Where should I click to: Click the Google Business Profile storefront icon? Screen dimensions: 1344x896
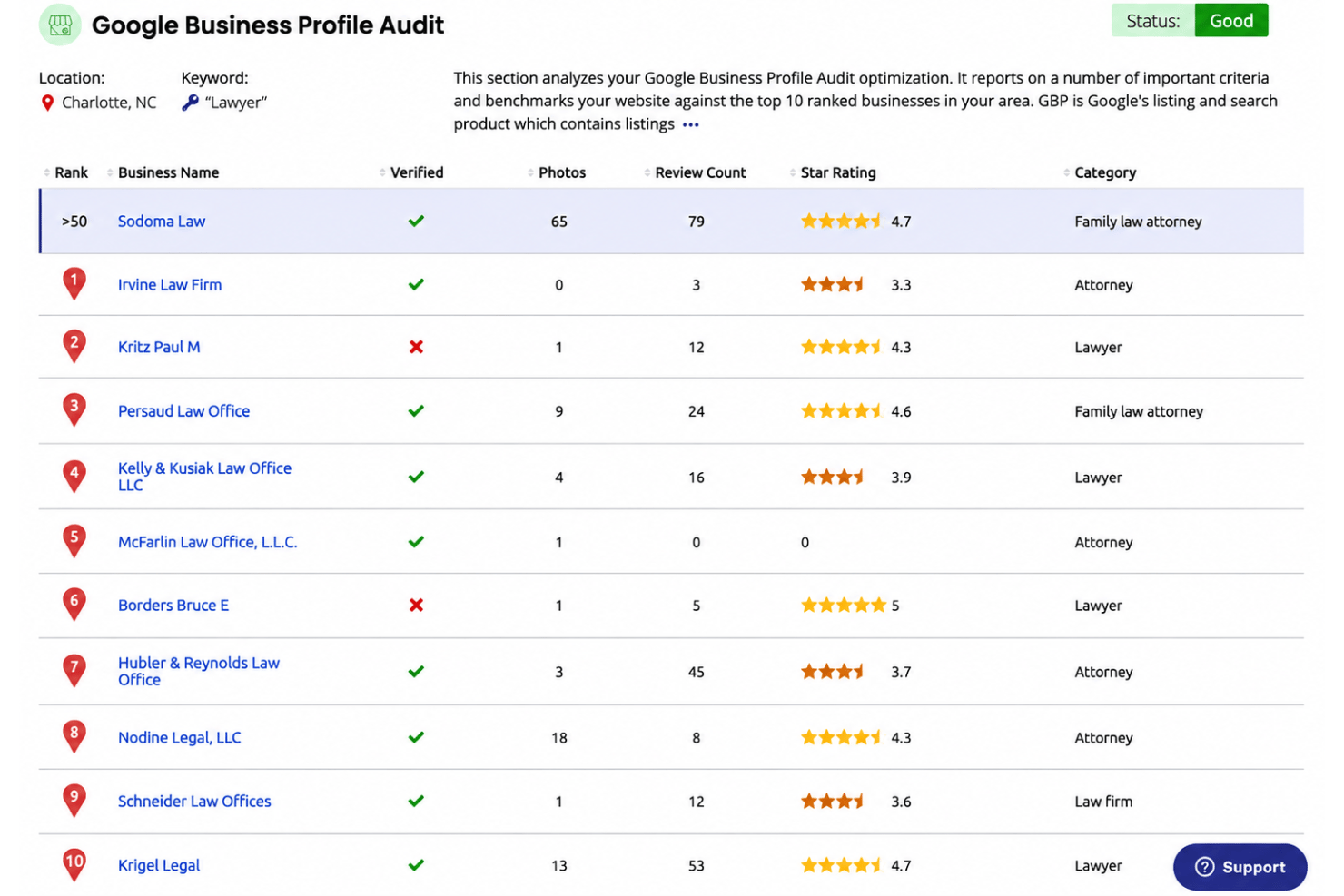[60, 25]
